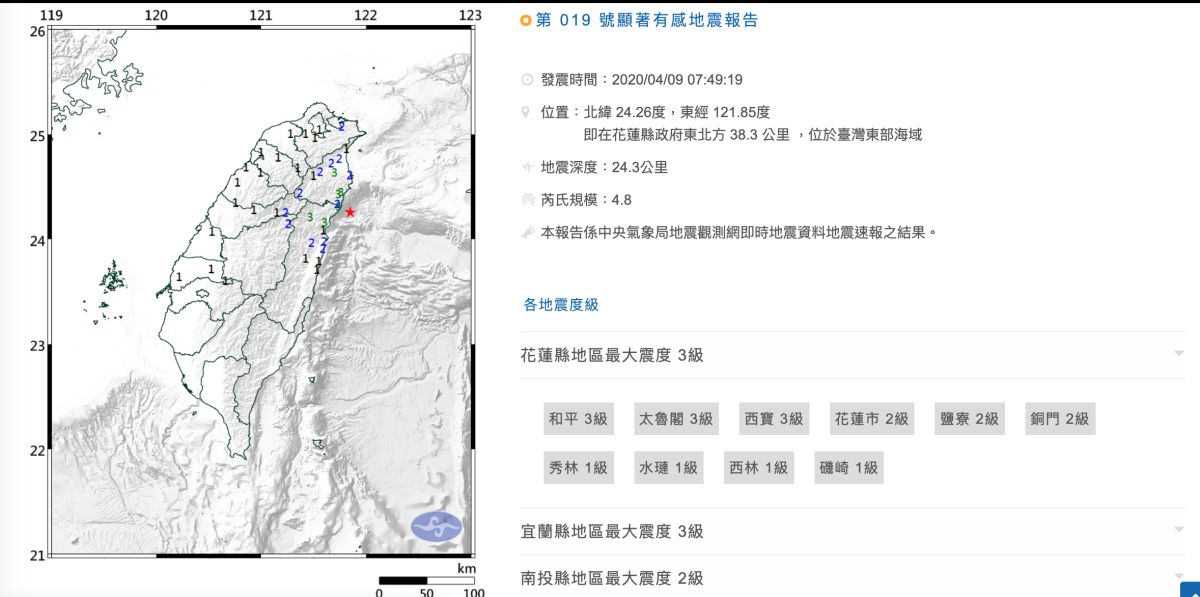The width and height of the screenshot is (1200, 597).
Task: Click the pencil icon beside the report note
Action: 528,231
